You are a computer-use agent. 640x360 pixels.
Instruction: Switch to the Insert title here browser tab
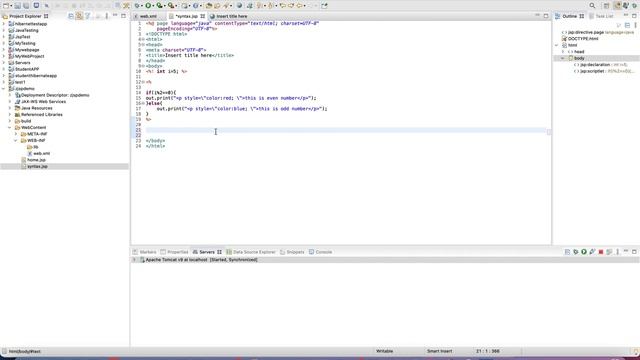pyautogui.click(x=229, y=16)
